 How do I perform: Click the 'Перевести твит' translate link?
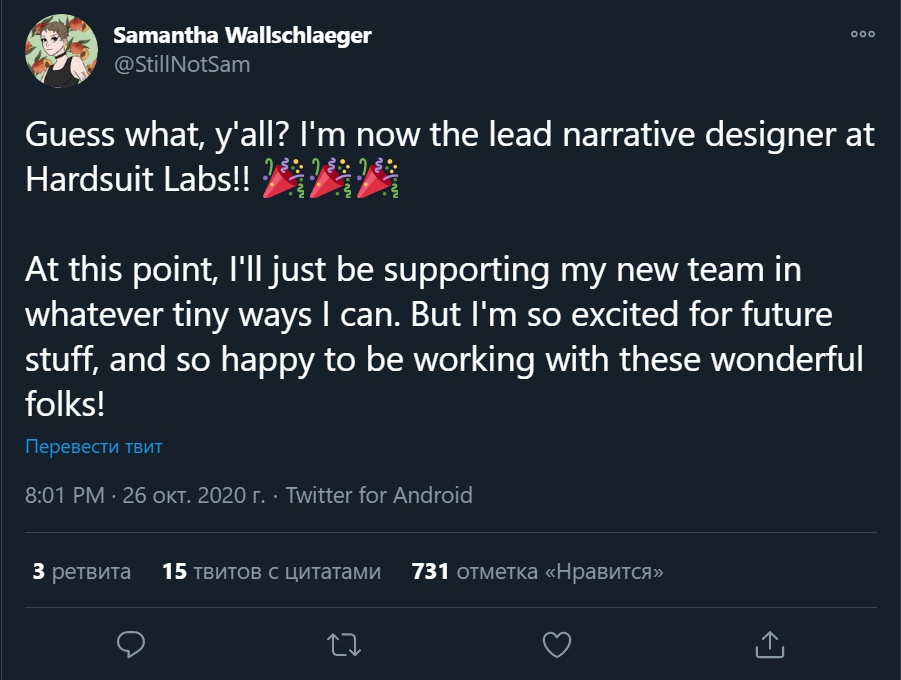(94, 447)
